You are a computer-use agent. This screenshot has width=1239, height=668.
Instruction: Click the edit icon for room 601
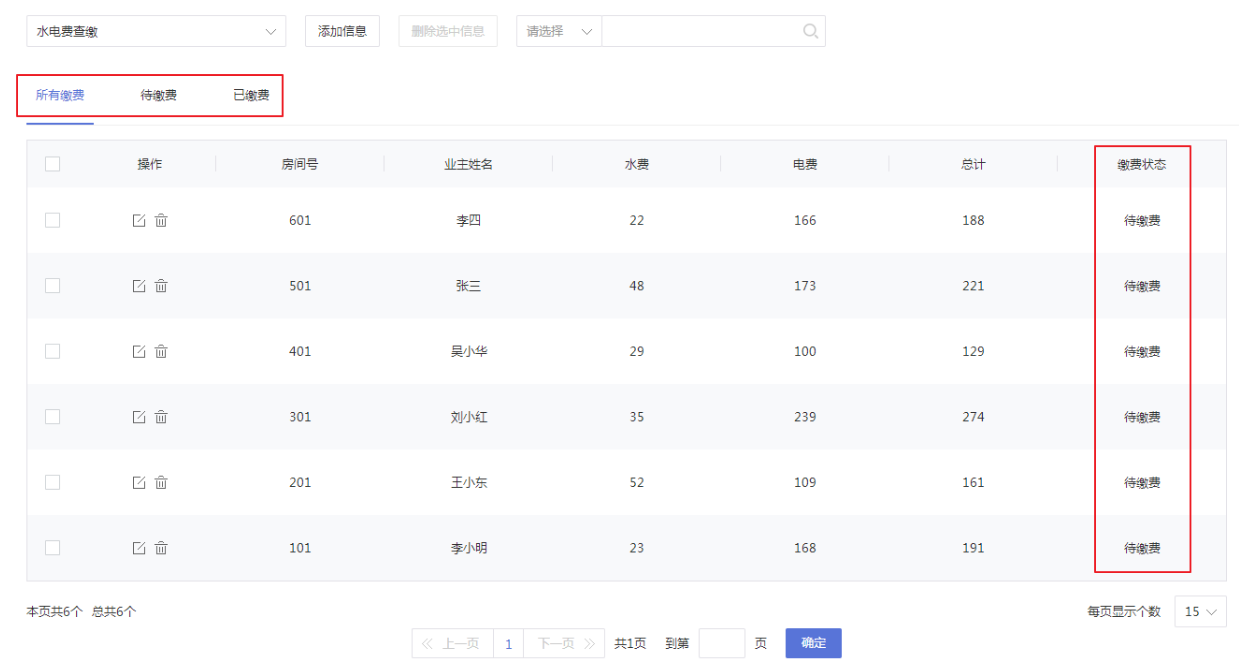[139, 220]
